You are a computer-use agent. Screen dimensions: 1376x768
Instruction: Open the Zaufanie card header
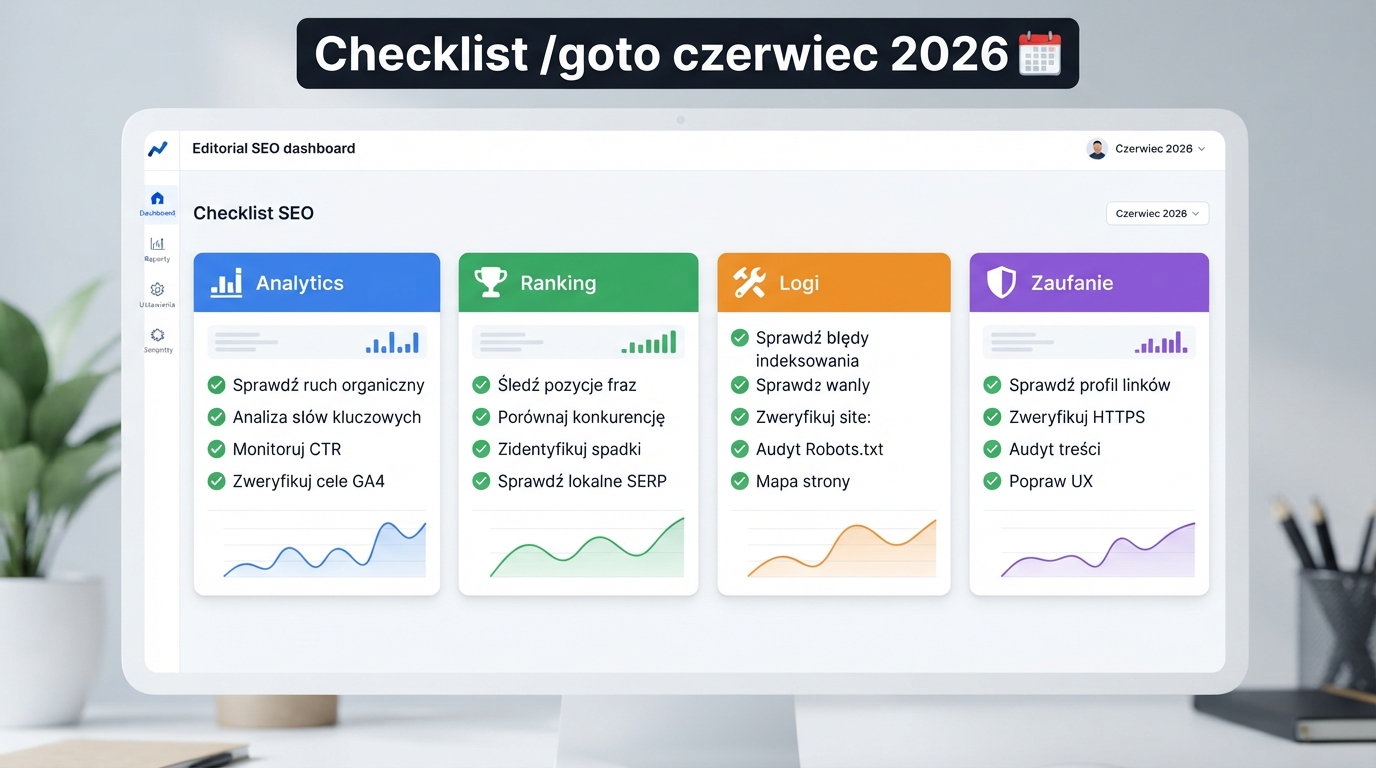click(1089, 282)
